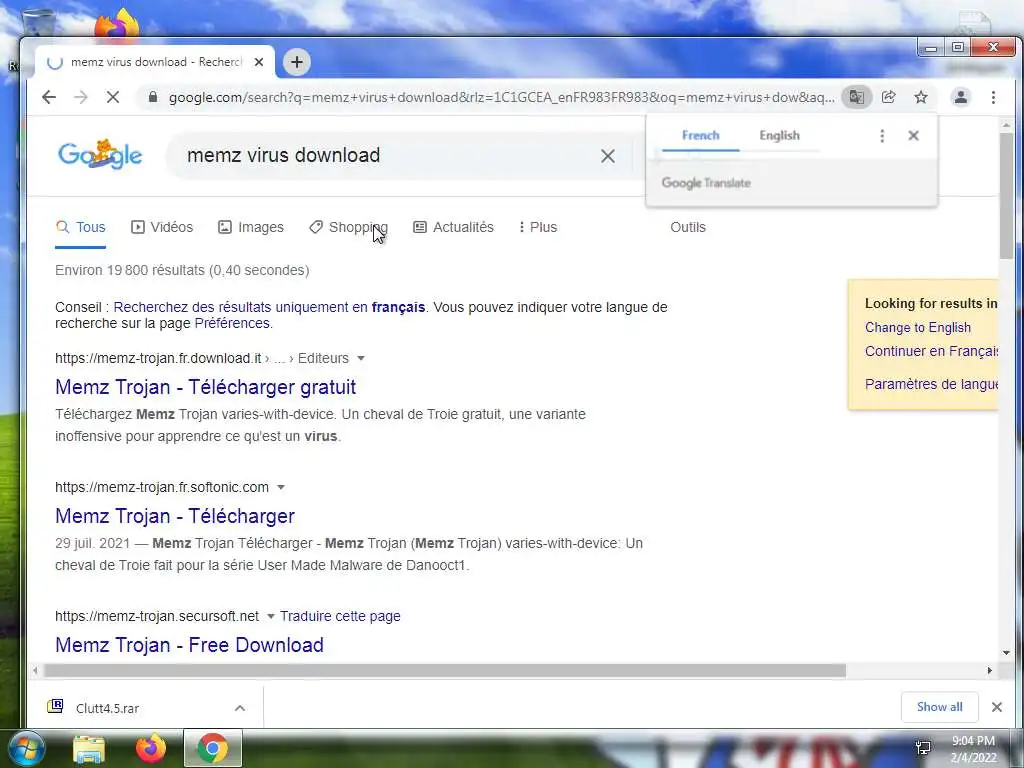Launch Firefox from the taskbar
The image size is (1024, 768).
[151, 748]
